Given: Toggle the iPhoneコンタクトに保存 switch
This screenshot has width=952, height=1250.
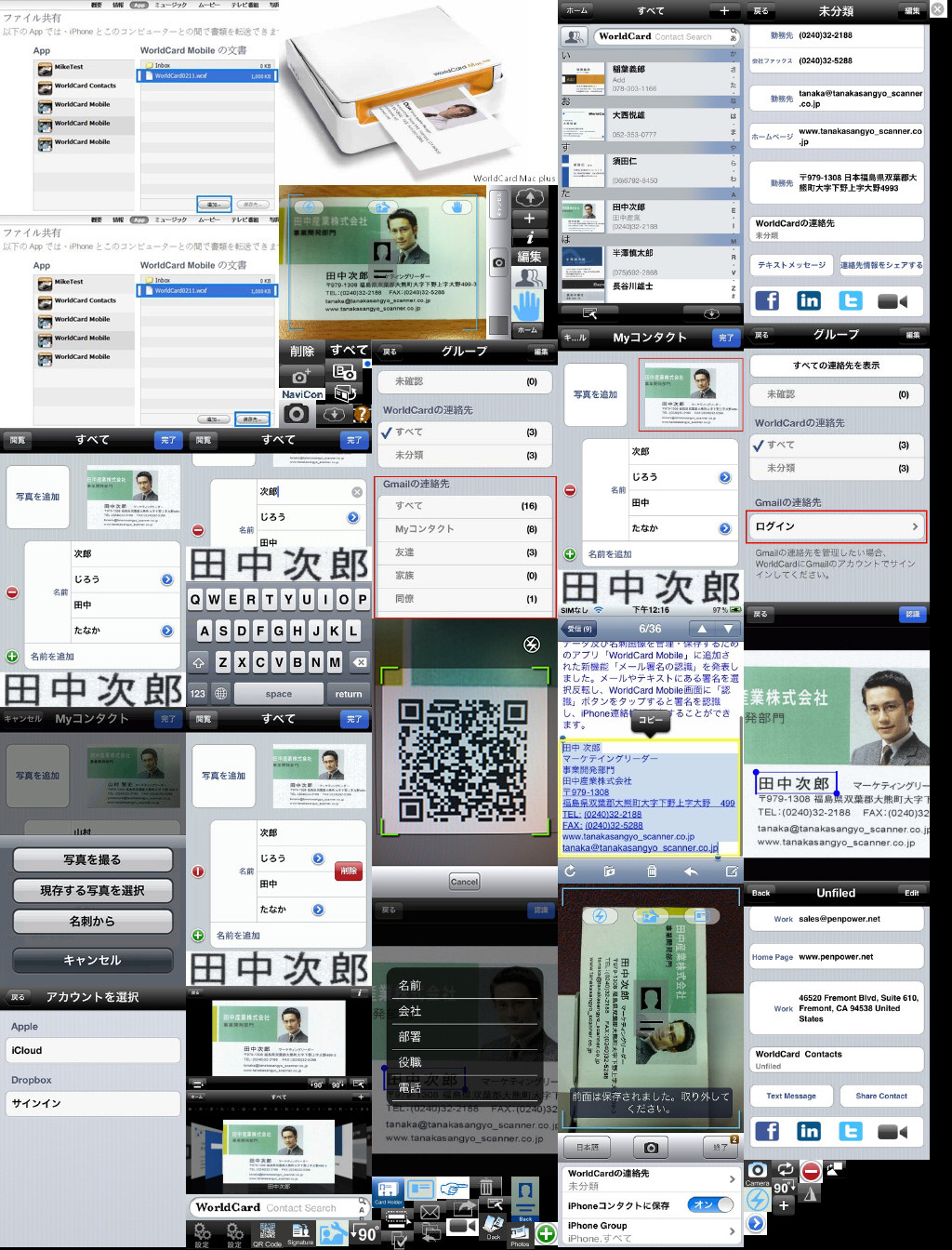Looking at the screenshot, I should 710,1205.
